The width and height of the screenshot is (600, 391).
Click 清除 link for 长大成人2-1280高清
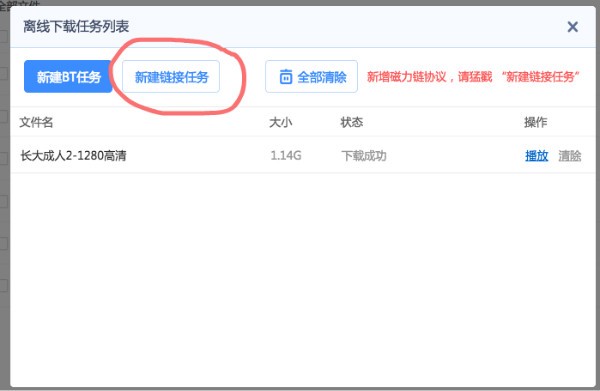(x=570, y=156)
